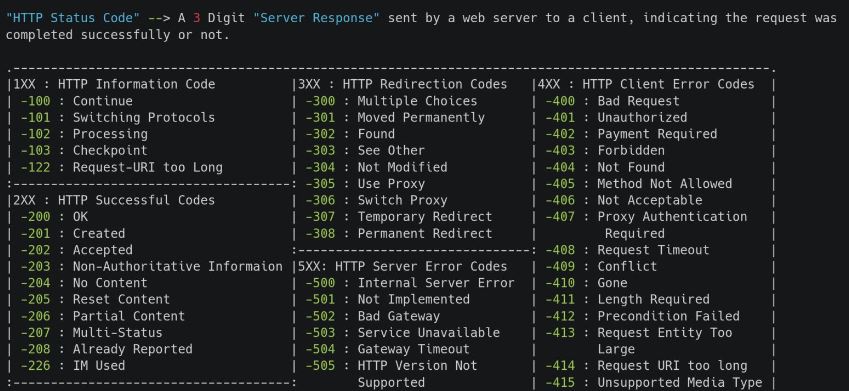Click '-203 : Non-Authoritative Informaion' row
This screenshot has height=391, width=849.
152,266
